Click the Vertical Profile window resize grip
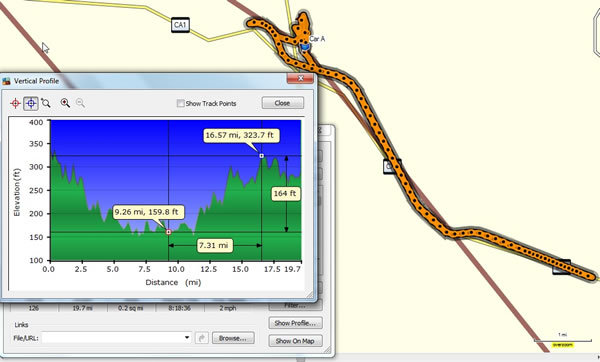 tap(309, 295)
